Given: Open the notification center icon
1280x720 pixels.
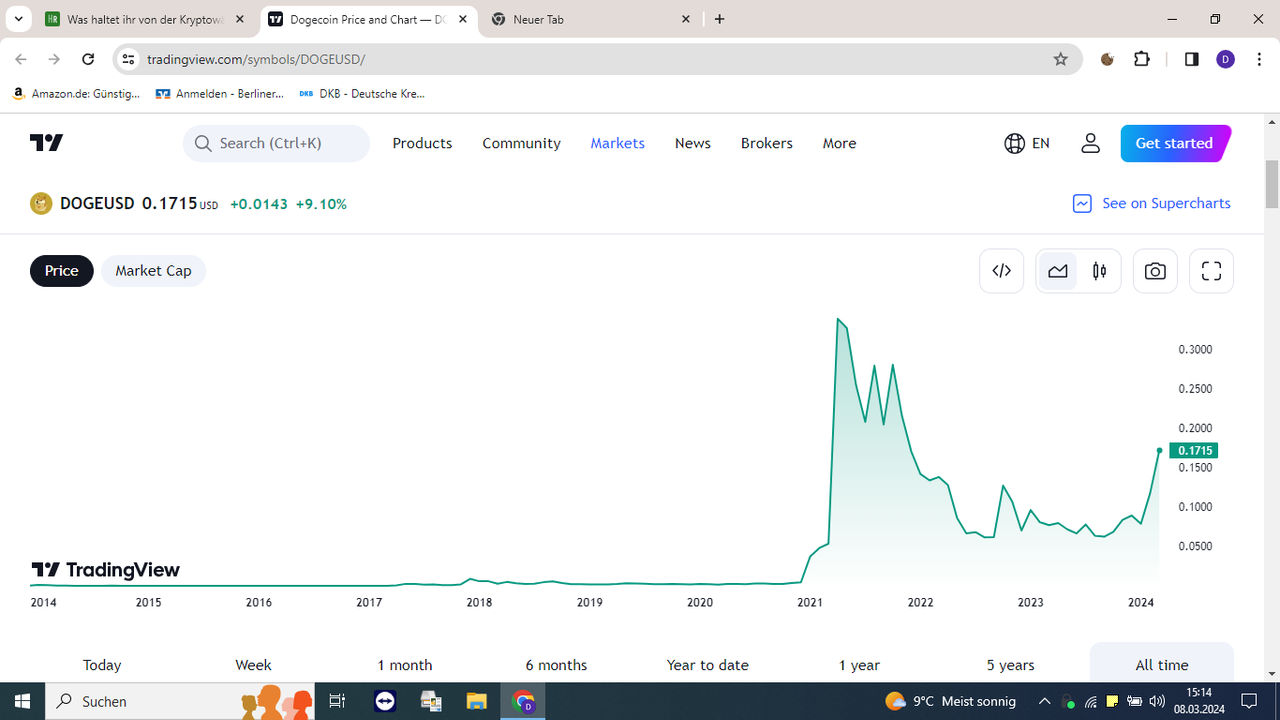Looking at the screenshot, I should 1249,701.
